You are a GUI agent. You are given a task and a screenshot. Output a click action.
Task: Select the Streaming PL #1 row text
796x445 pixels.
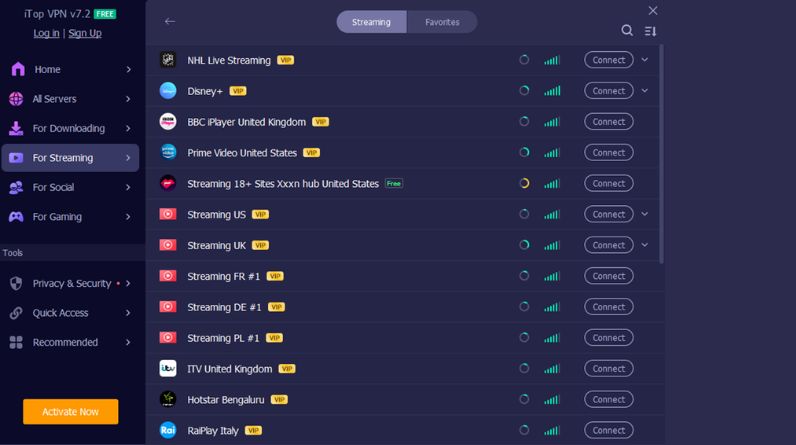click(x=223, y=338)
